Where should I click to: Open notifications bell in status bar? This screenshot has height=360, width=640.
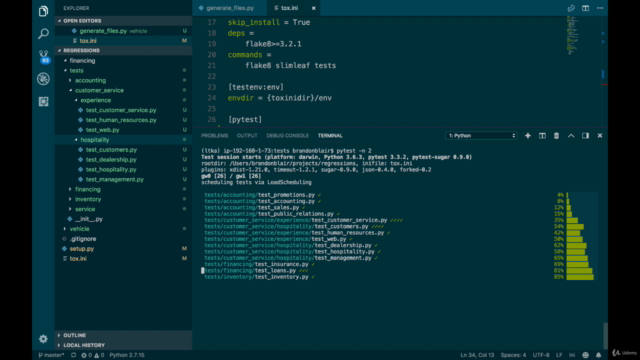click(x=598, y=355)
